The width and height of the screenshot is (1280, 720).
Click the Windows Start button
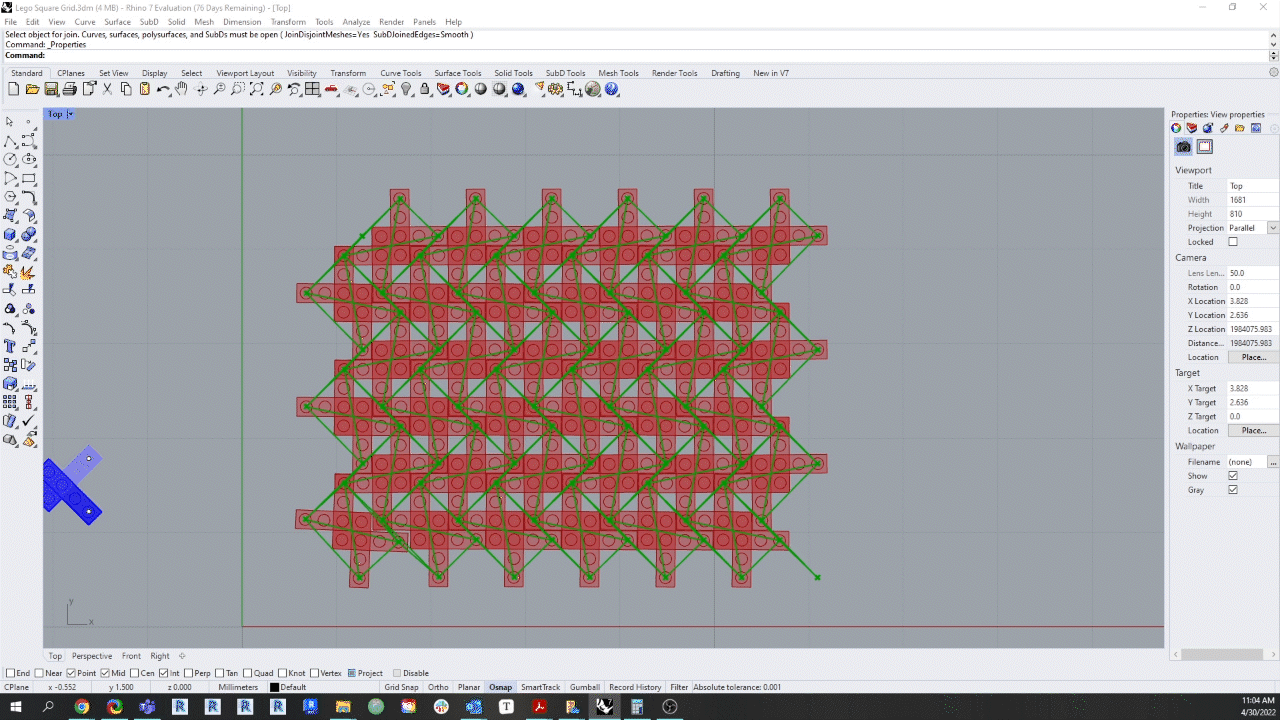coord(16,707)
